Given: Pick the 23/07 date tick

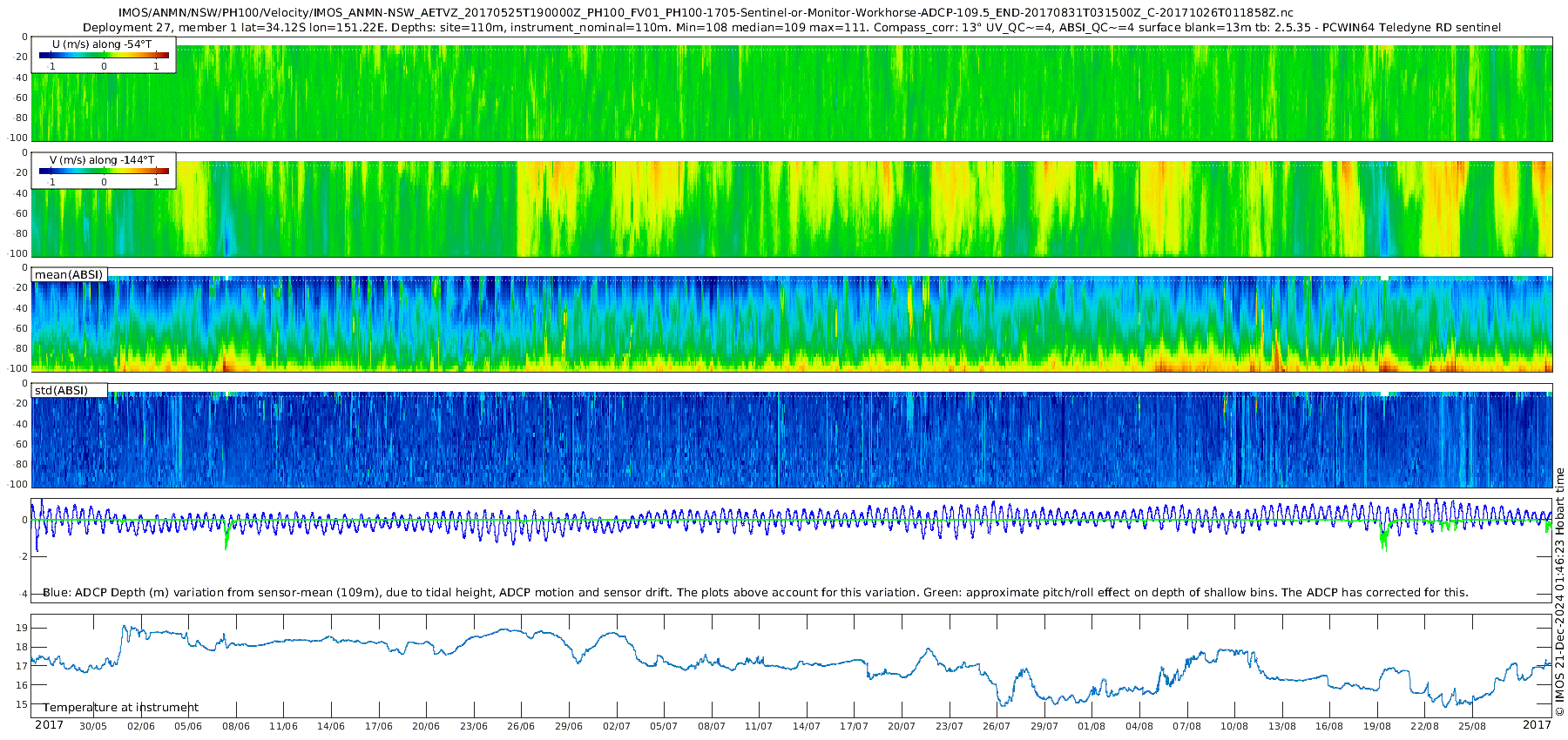Looking at the screenshot, I should 949,726.
